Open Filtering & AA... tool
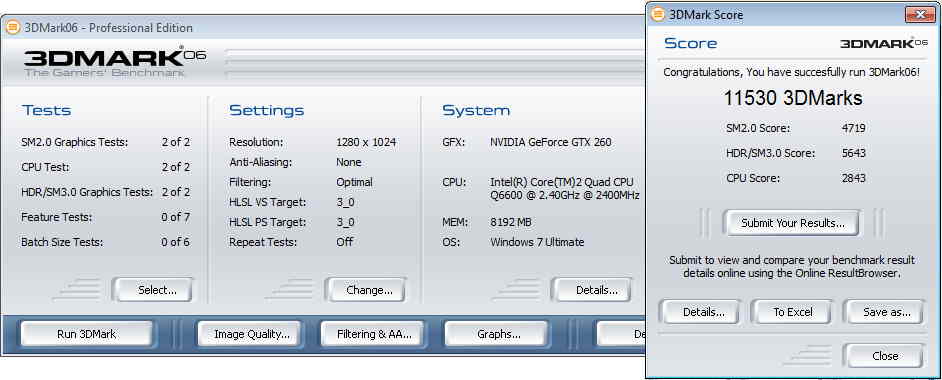Viewport: 942px width, 380px height. click(374, 334)
